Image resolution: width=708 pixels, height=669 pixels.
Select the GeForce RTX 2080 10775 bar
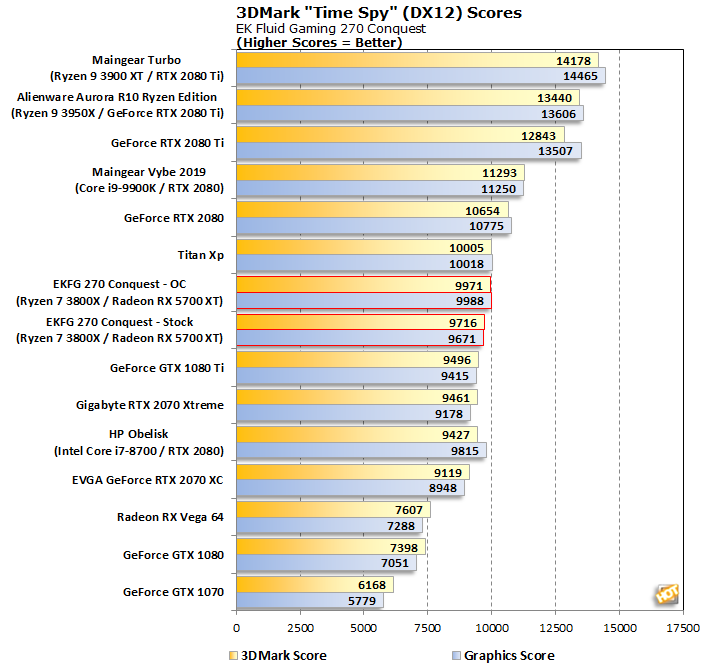373,226
